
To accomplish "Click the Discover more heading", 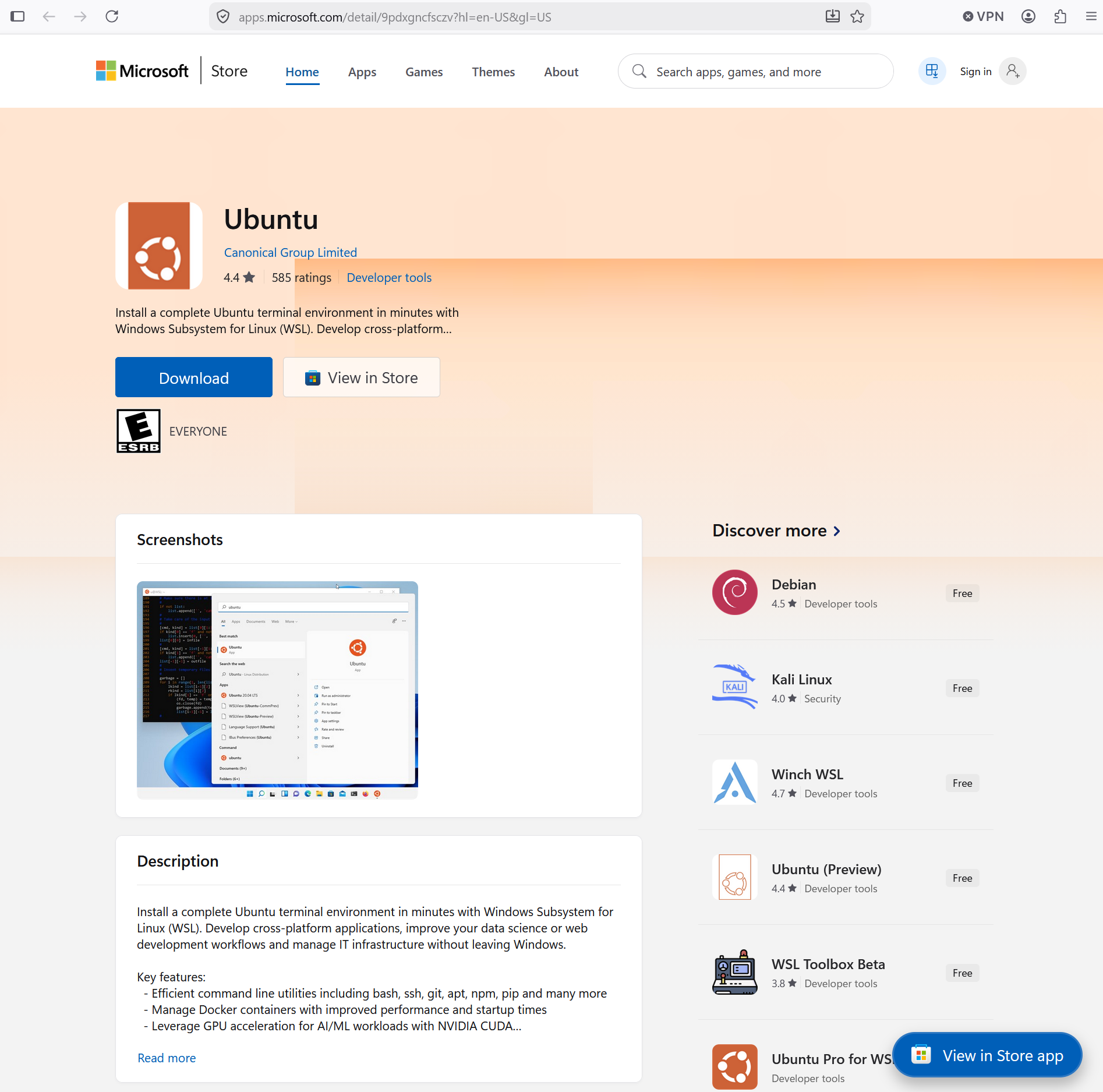I will (769, 531).
